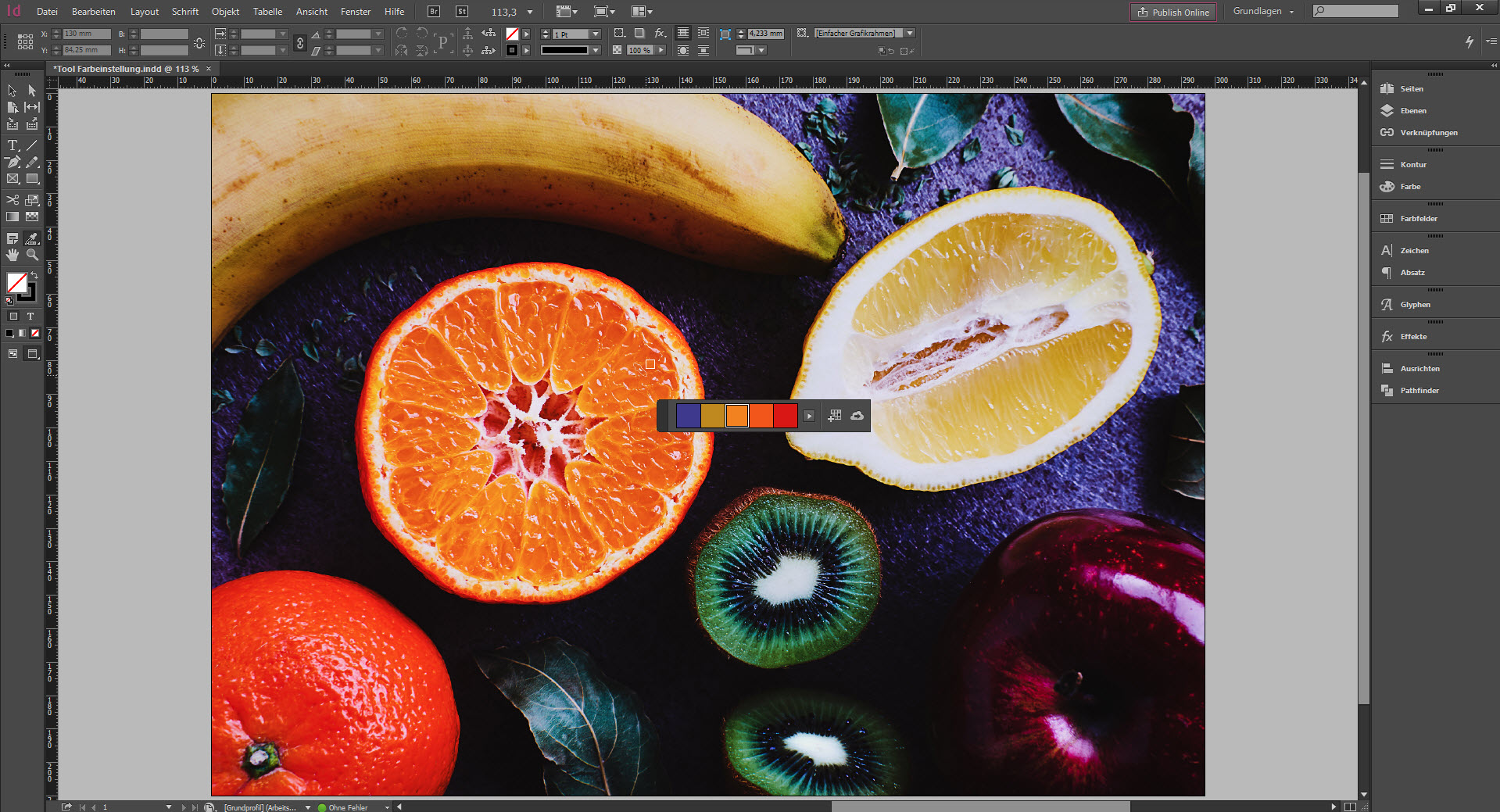
Task: Open the stroke style dropdown
Action: (x=596, y=50)
